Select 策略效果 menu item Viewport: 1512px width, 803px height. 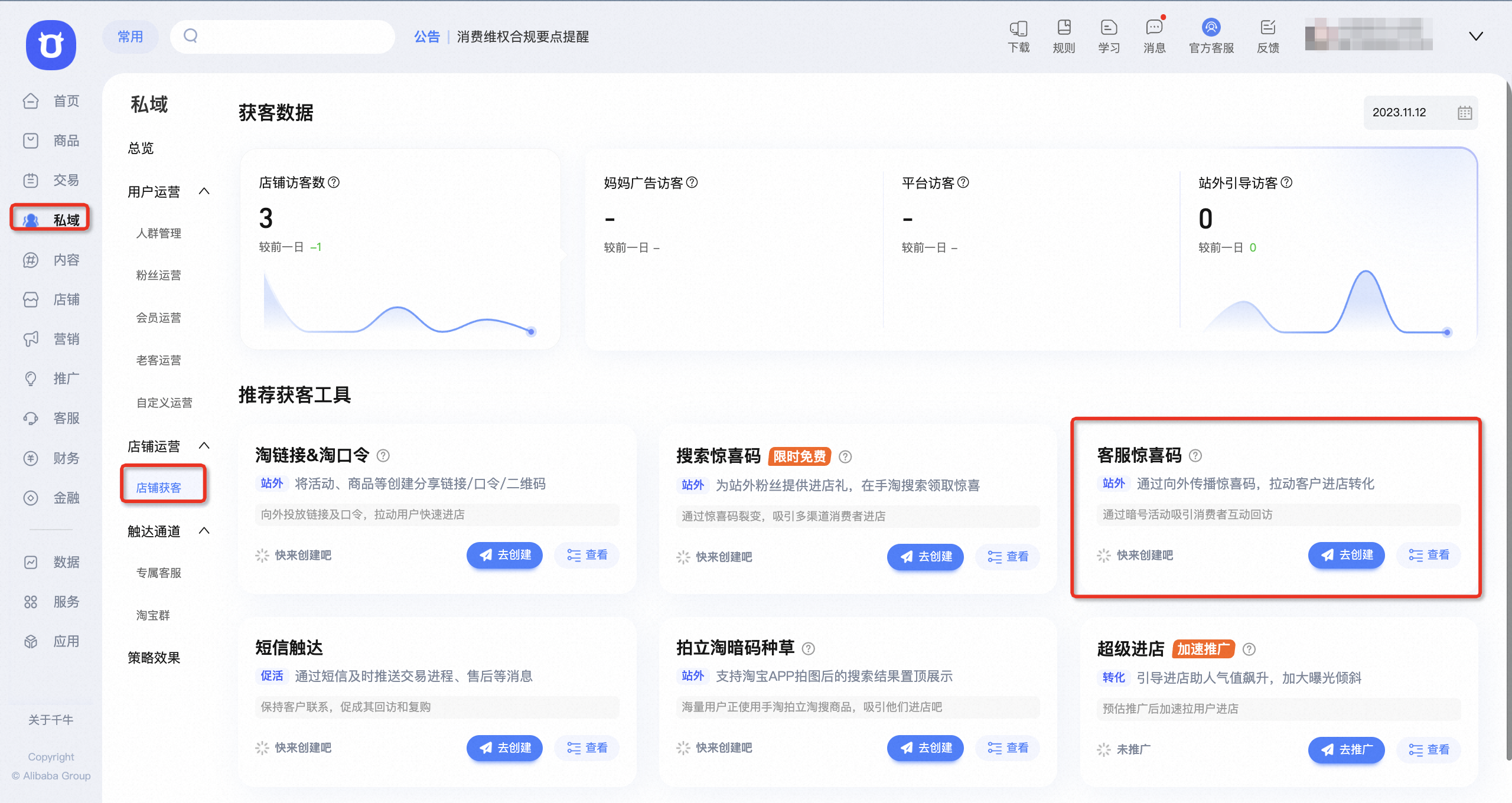[154, 658]
